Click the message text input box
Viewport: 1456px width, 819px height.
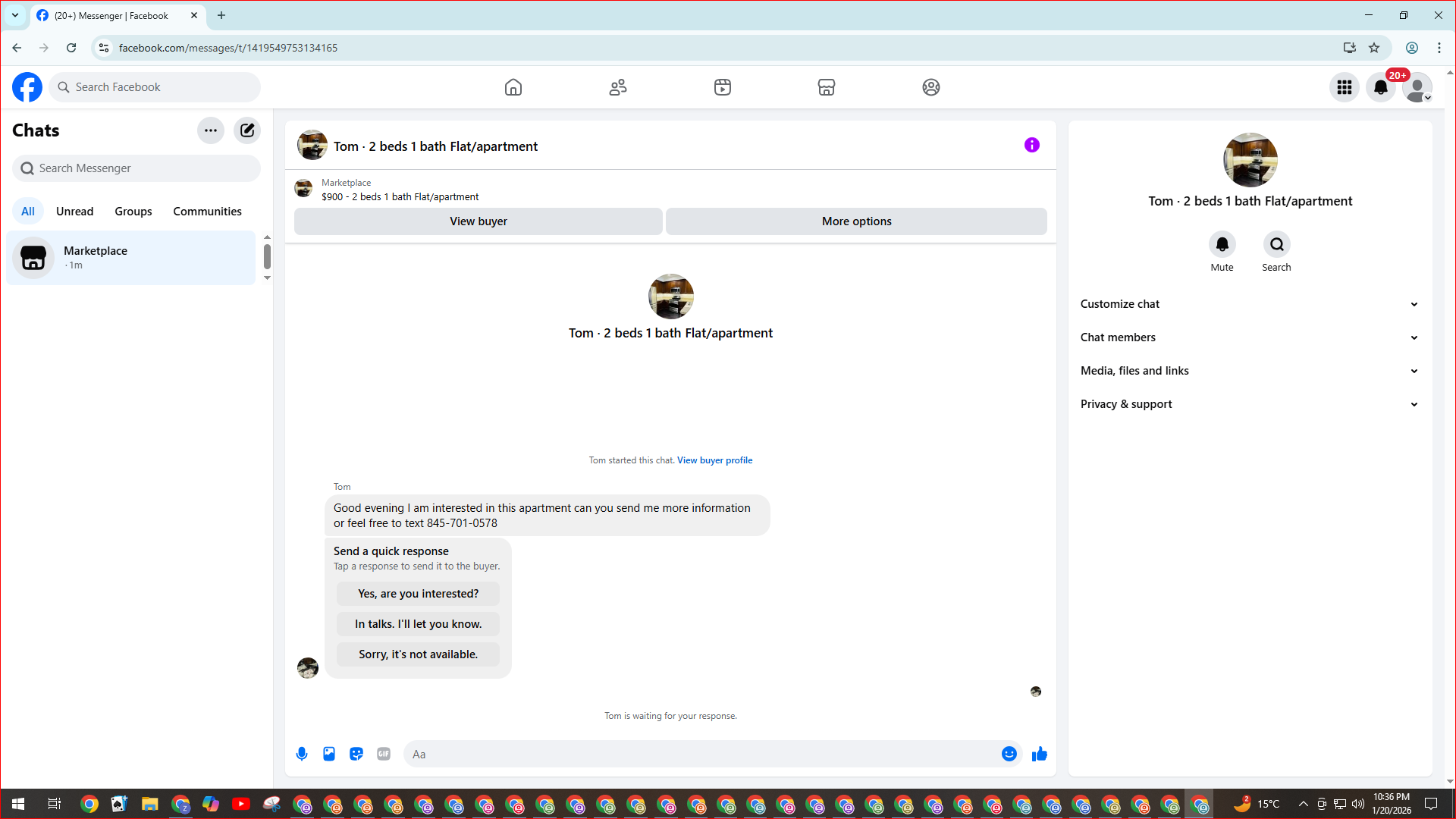click(x=701, y=754)
